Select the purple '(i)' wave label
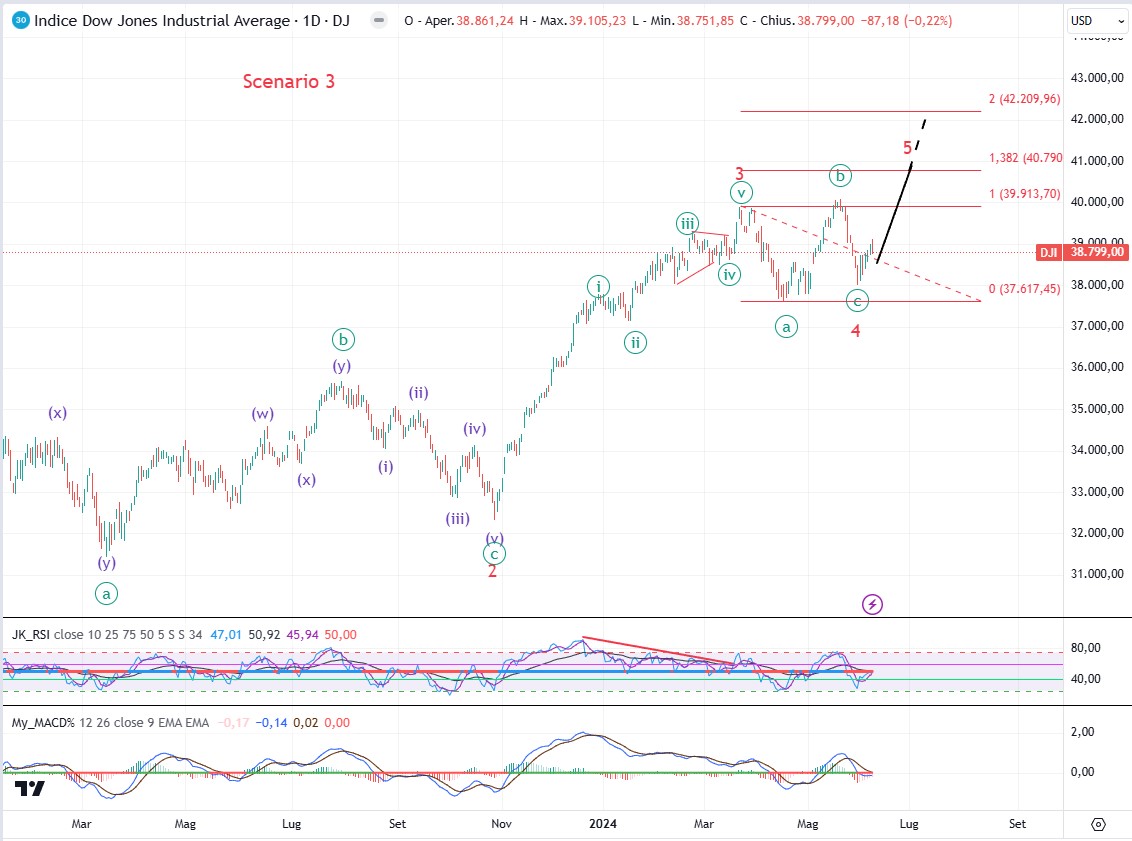The width and height of the screenshot is (1132, 841). click(x=386, y=467)
